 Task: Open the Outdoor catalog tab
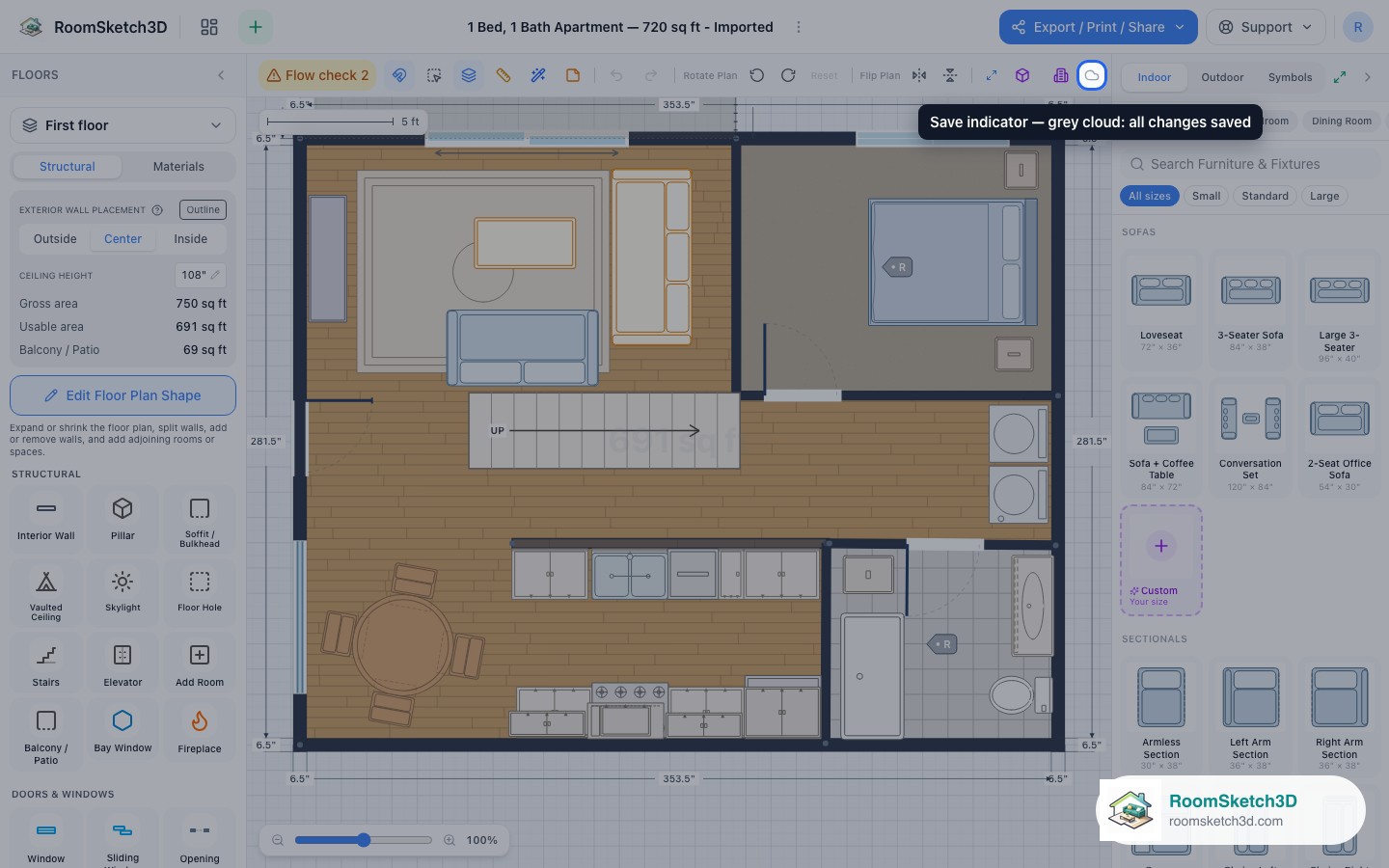click(x=1222, y=77)
